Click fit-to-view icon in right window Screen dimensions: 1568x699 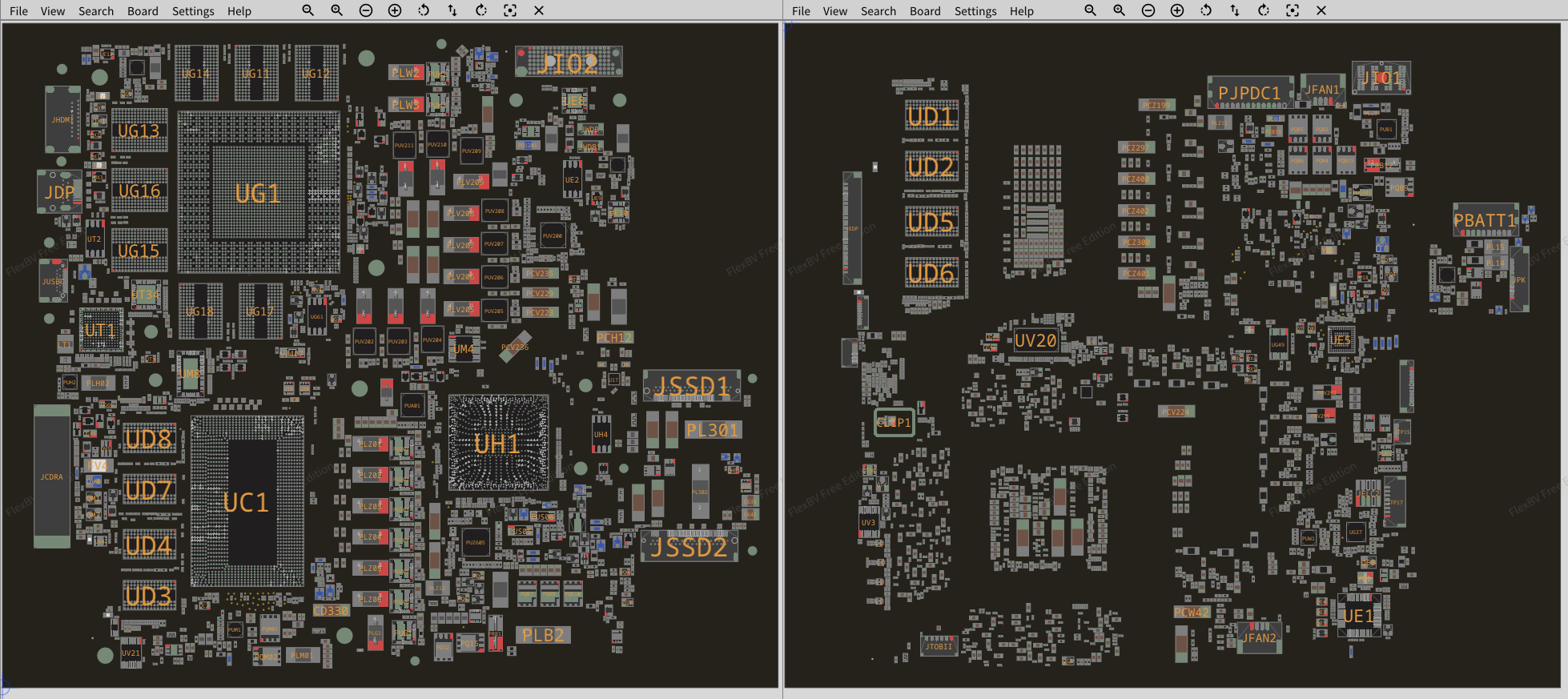[1293, 10]
